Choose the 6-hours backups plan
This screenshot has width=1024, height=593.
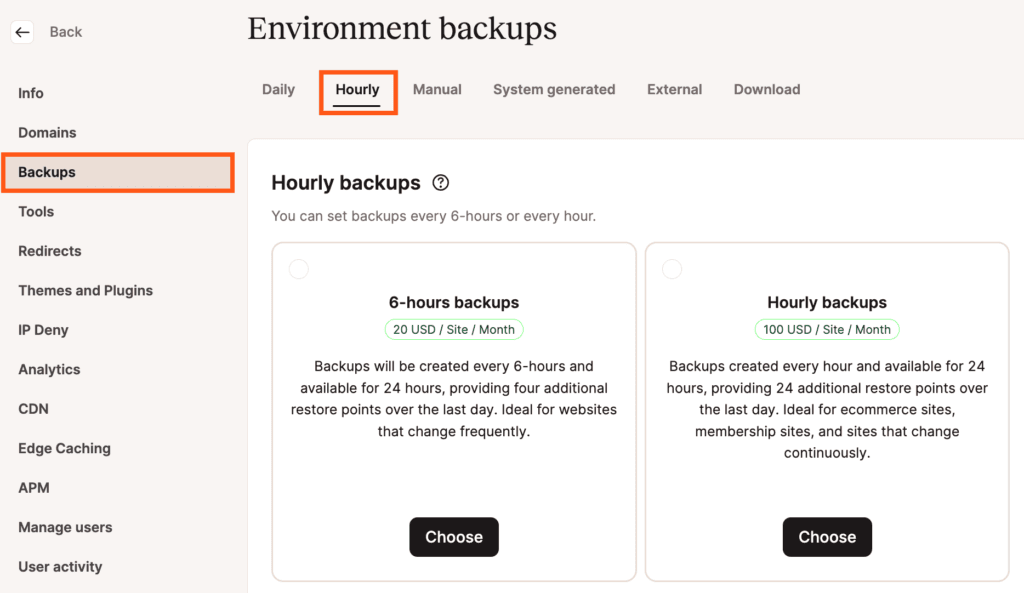[x=453, y=537]
